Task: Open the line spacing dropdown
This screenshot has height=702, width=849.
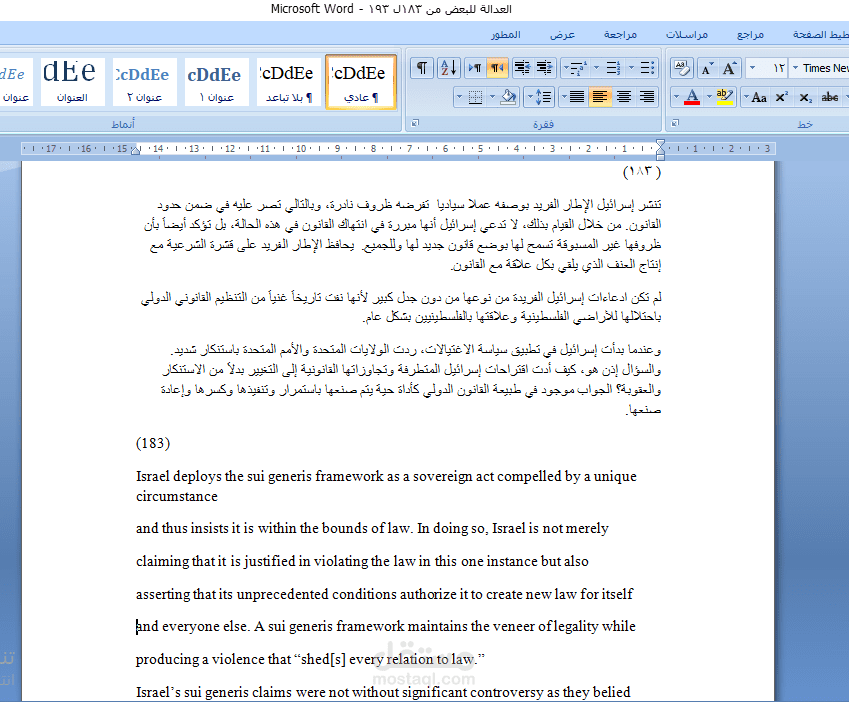Action: point(541,97)
